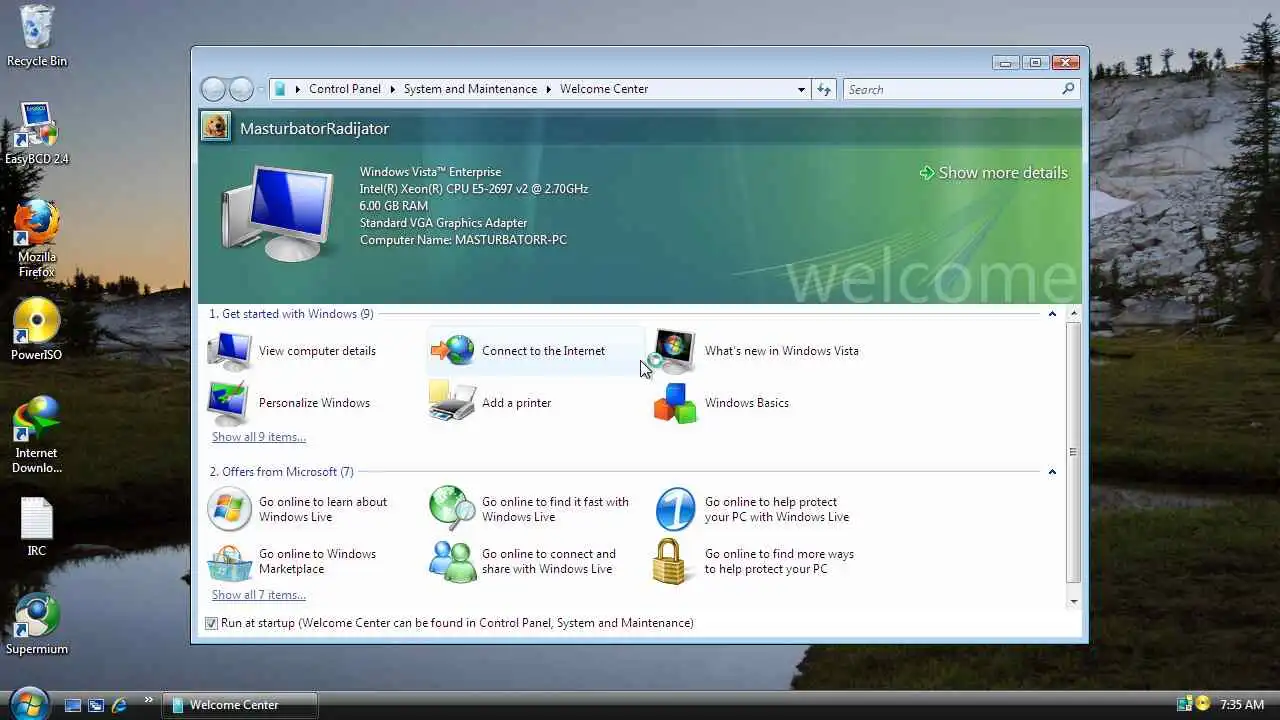Open the View computer details icon
Image resolution: width=1280 pixels, height=720 pixels.
(230, 351)
